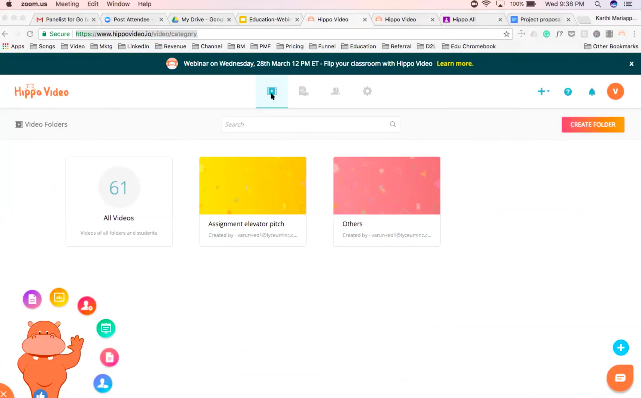The width and height of the screenshot is (641, 398).
Task: Switch to the Education-Webi tab
Action: tap(269, 19)
